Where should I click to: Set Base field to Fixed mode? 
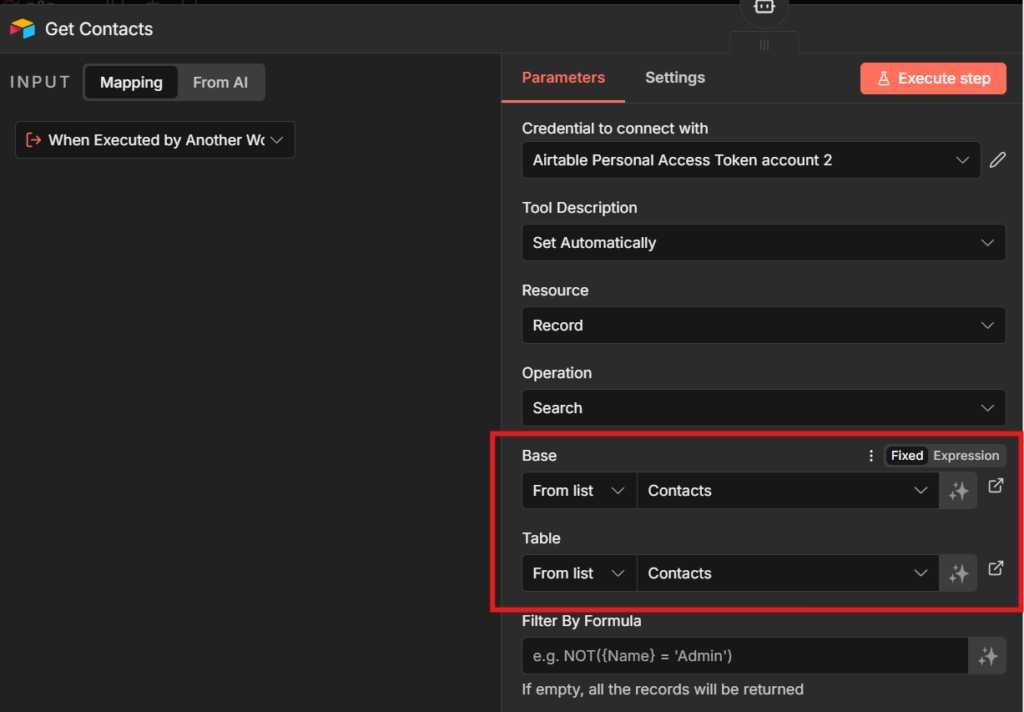pos(907,456)
